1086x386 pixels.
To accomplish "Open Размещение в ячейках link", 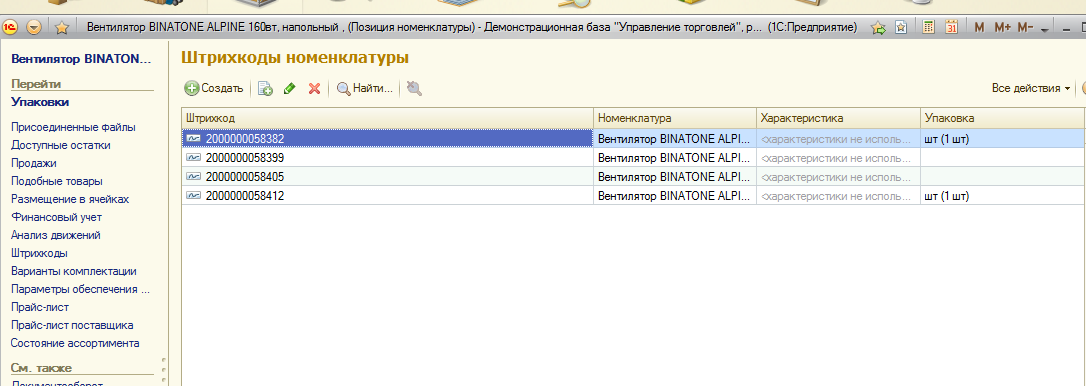I will (70, 200).
